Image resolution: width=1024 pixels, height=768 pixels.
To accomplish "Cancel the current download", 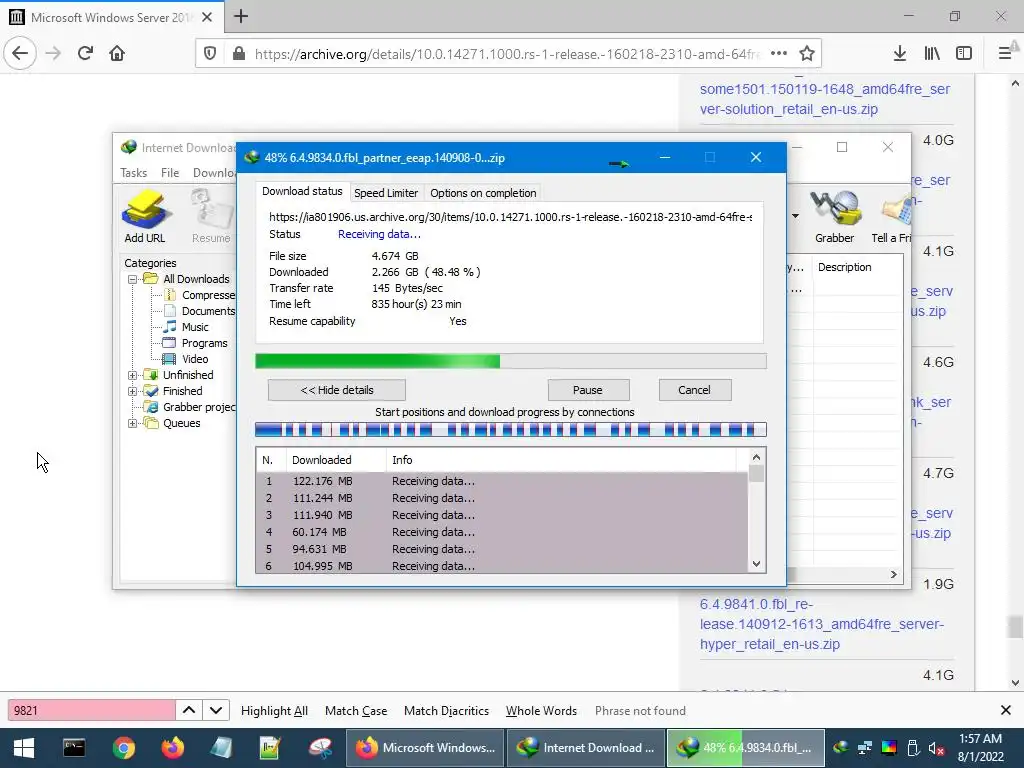I will click(694, 390).
